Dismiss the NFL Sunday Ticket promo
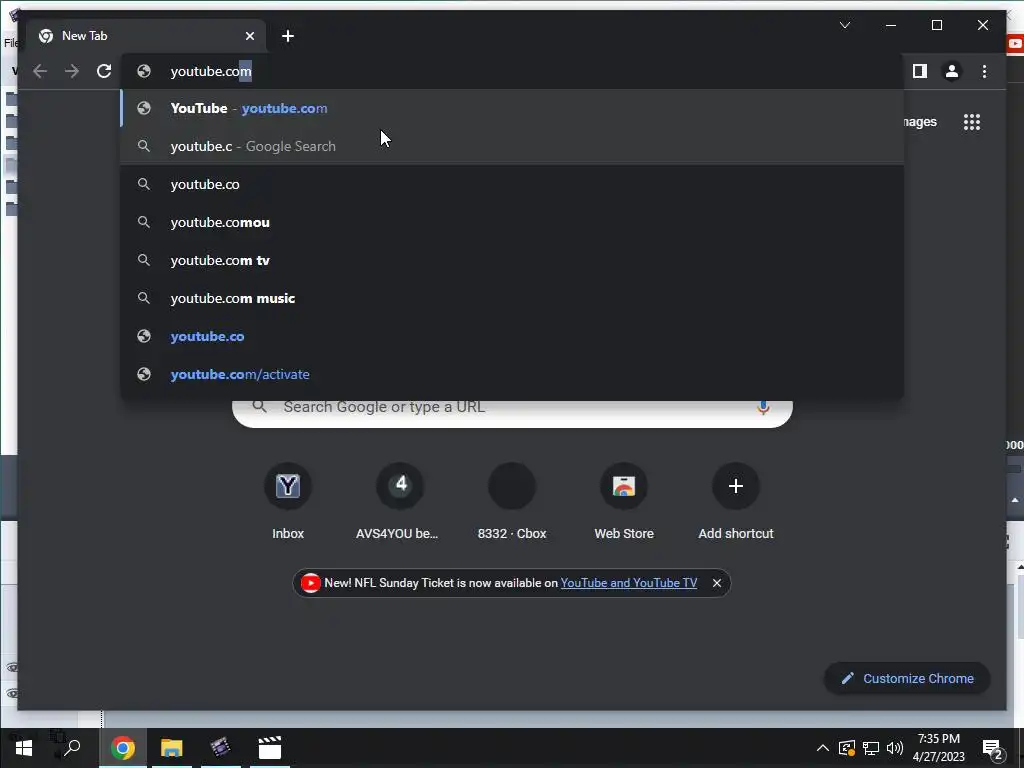Screen dimensions: 1024x768 click(x=716, y=583)
